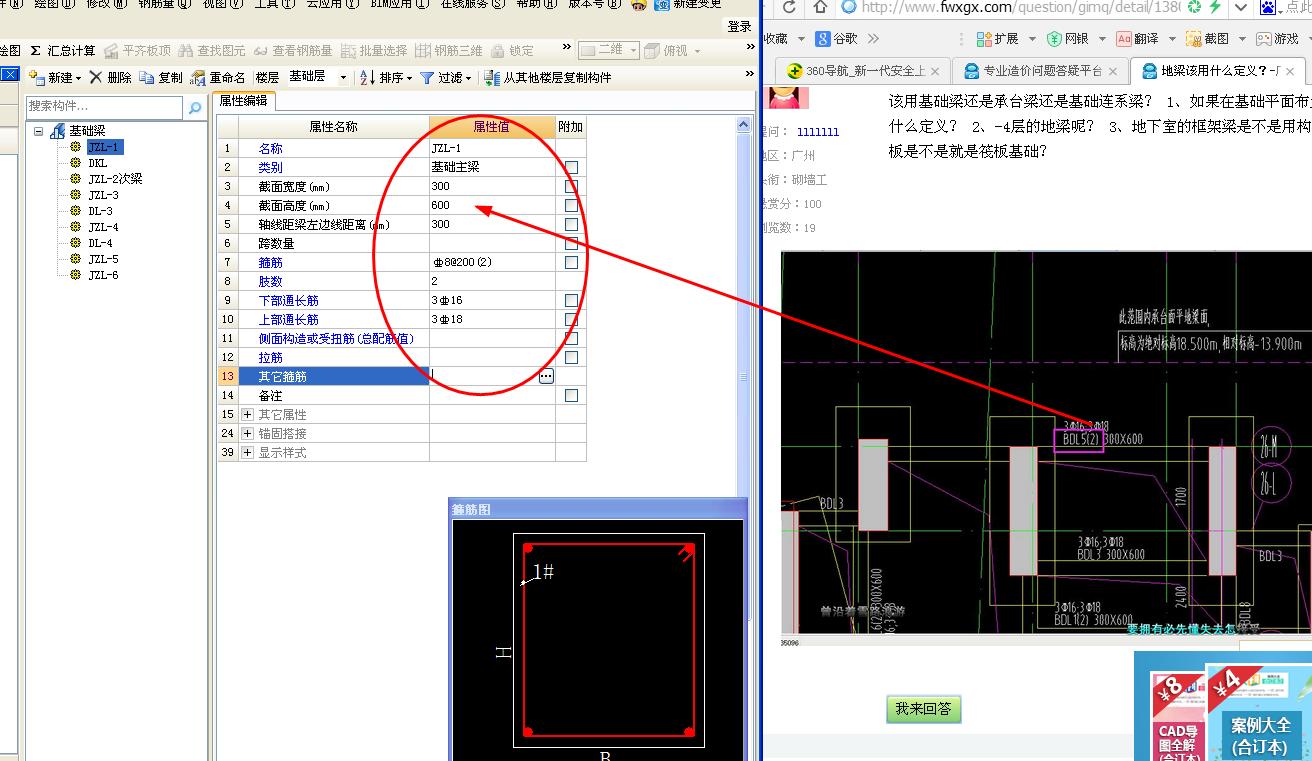Image resolution: width=1312 pixels, height=761 pixels.
Task: Click the Baidu paw search engine icon
Action: point(1267,8)
